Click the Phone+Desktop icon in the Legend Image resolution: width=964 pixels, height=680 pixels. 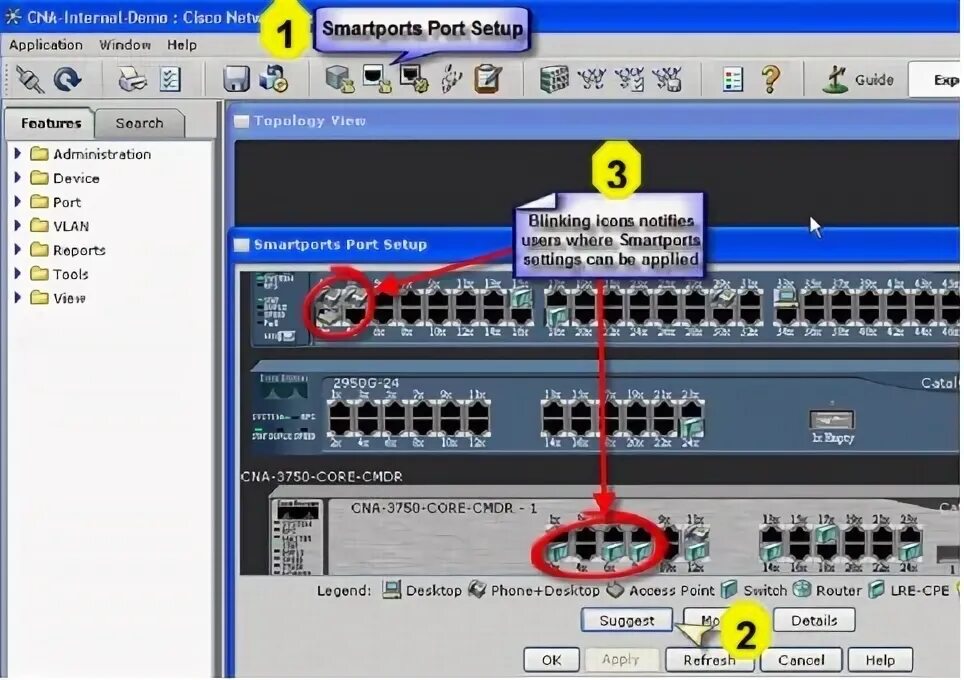click(x=476, y=589)
